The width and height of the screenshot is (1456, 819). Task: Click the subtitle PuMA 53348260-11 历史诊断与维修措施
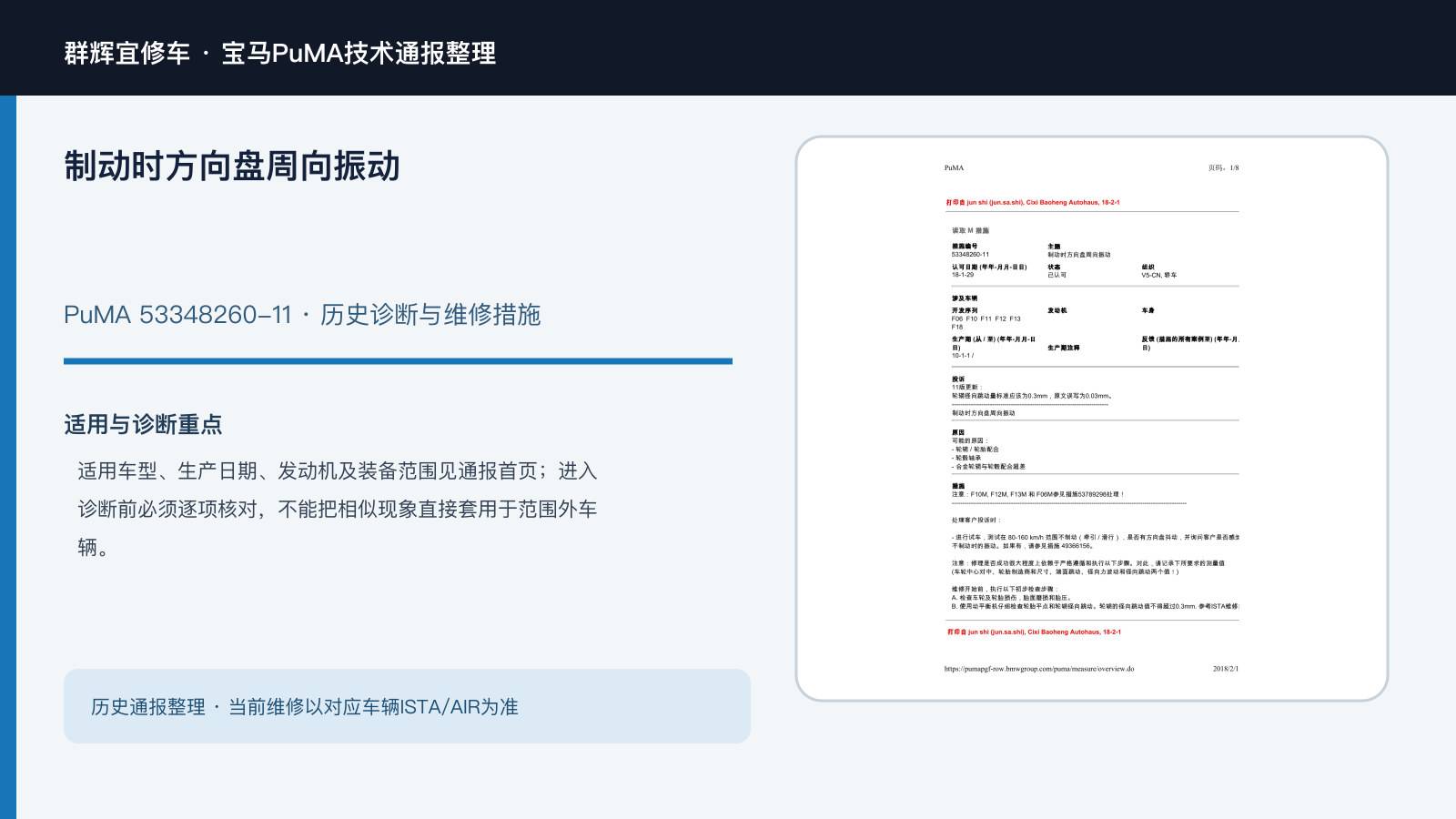[x=302, y=315]
